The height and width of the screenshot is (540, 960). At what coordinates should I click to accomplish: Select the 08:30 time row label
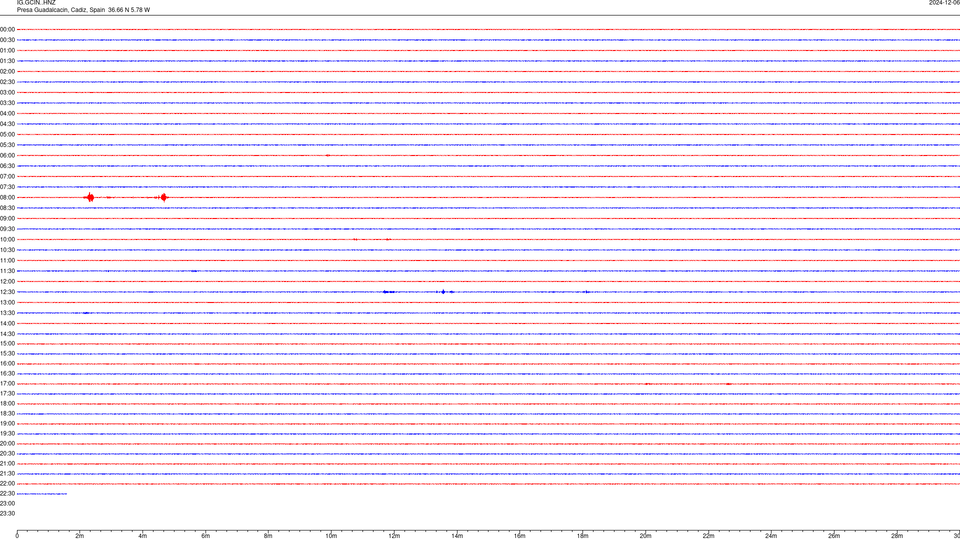[x=7, y=208]
